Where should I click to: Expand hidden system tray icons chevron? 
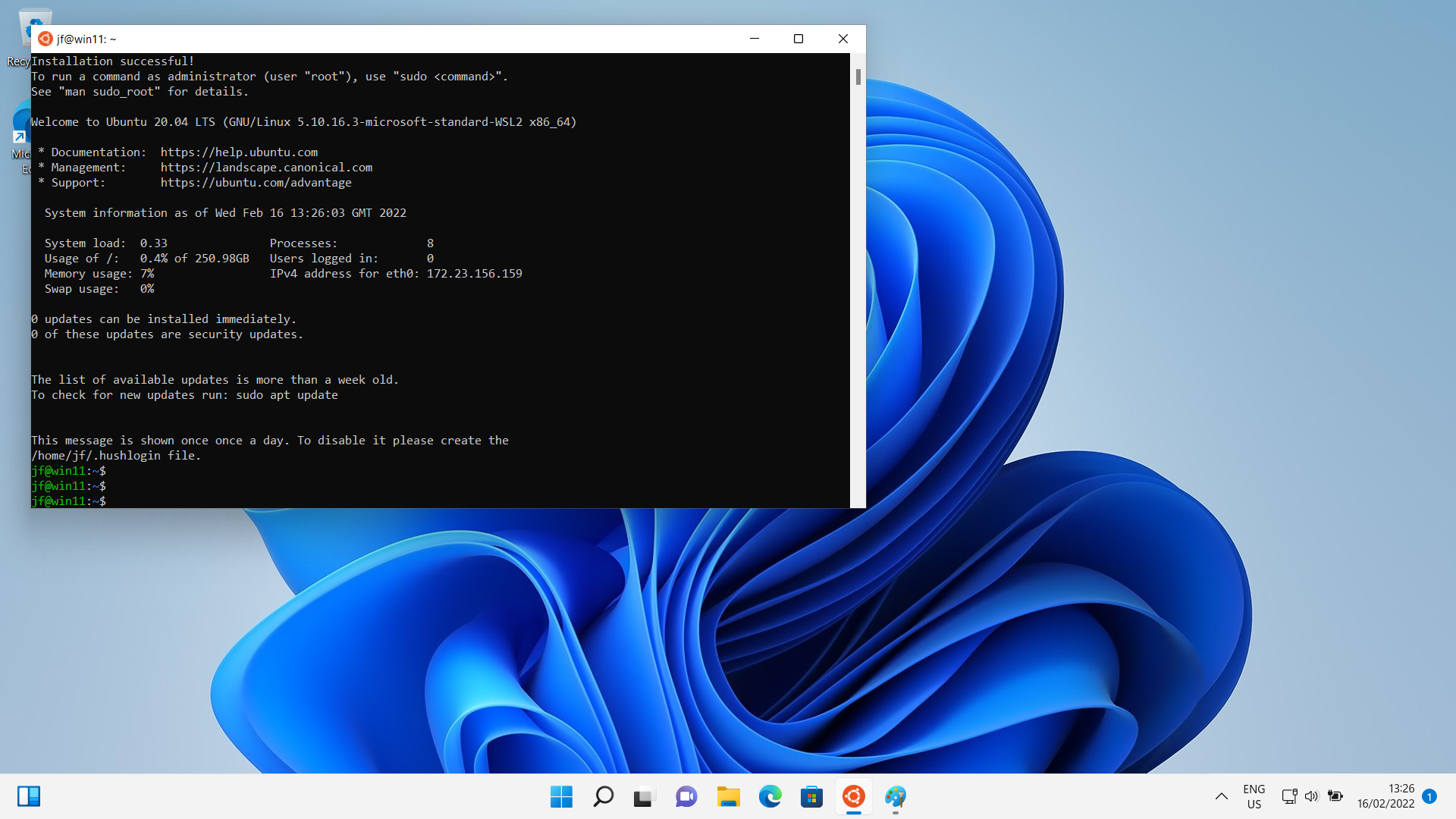(1221, 796)
